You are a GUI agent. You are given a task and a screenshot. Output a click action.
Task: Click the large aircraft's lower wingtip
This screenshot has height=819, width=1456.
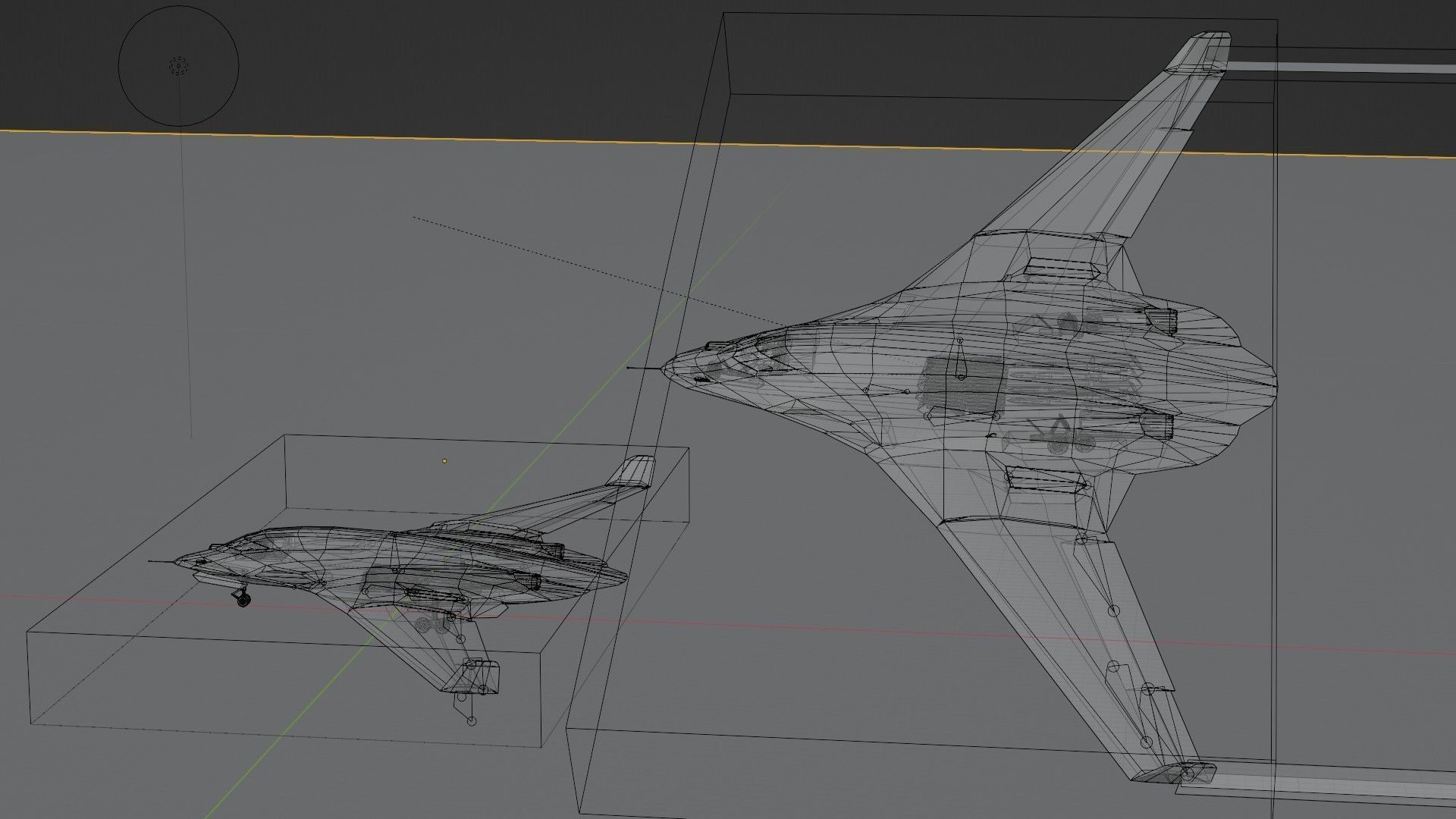coord(1175,772)
